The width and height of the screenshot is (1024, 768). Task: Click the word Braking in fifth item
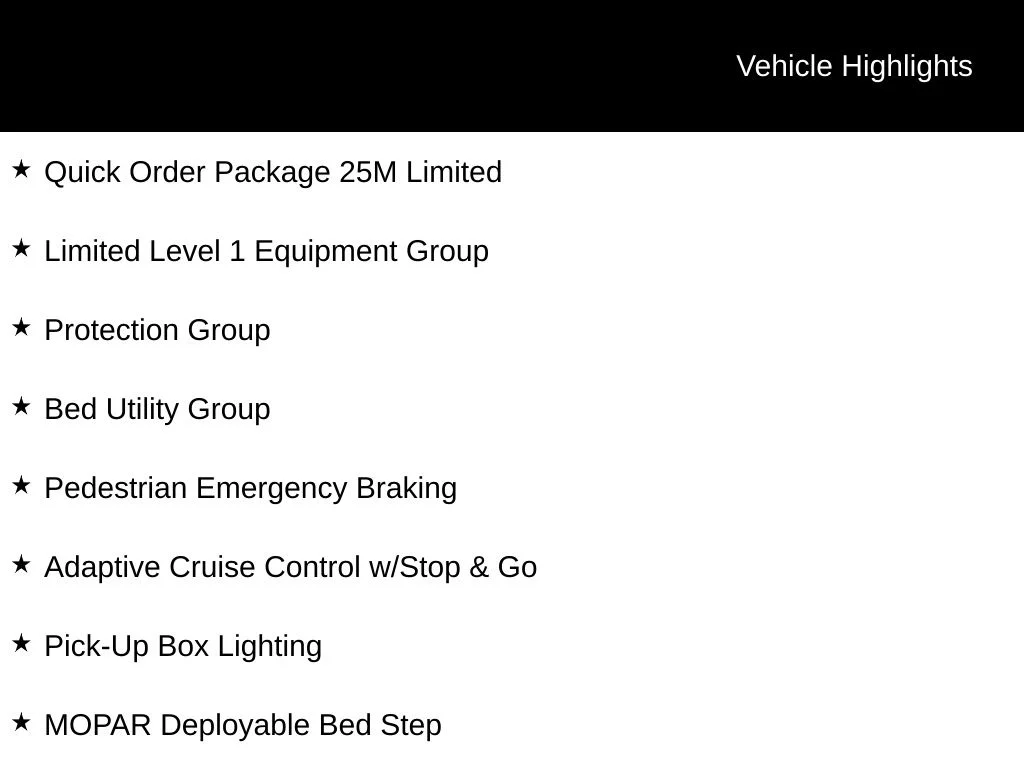[406, 489]
